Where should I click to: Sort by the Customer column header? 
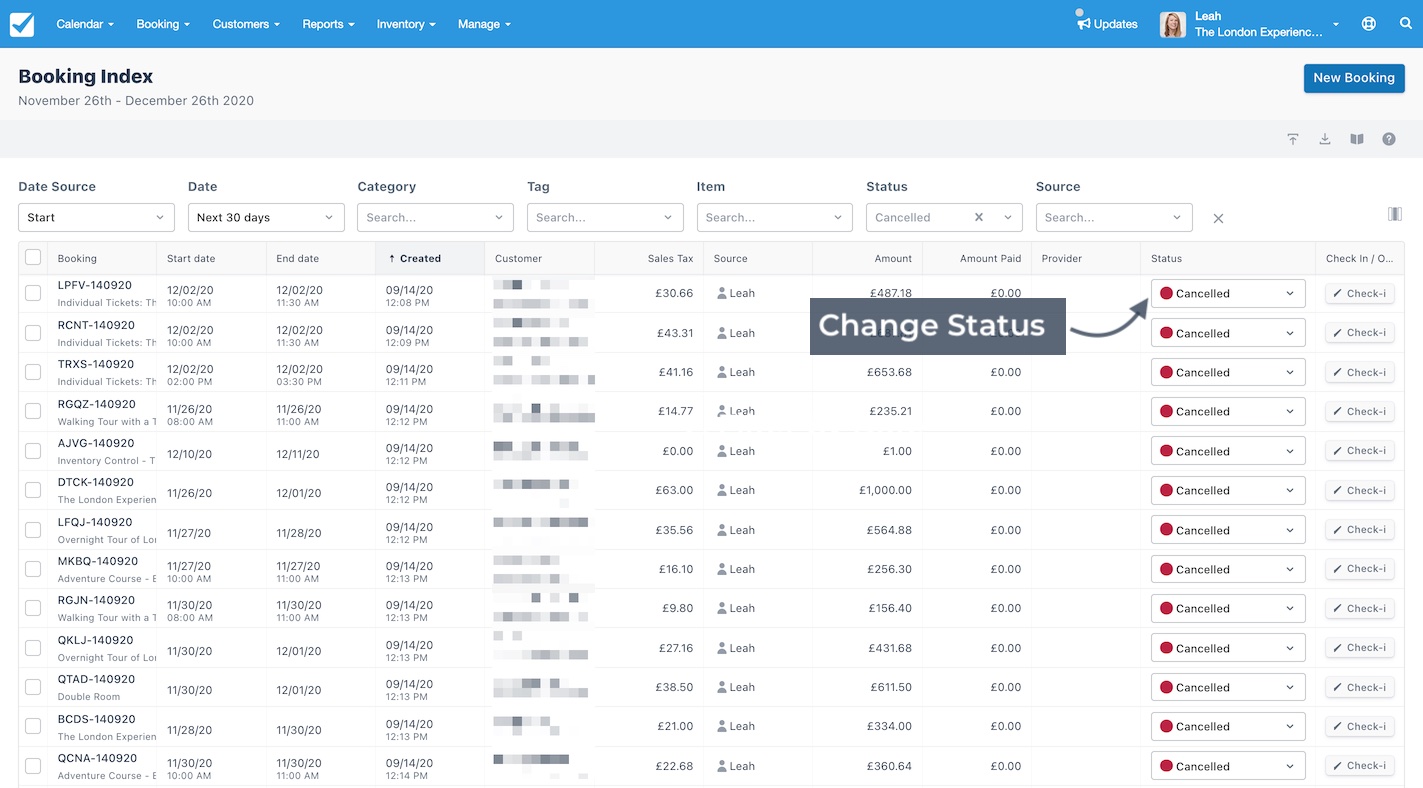click(x=540, y=258)
